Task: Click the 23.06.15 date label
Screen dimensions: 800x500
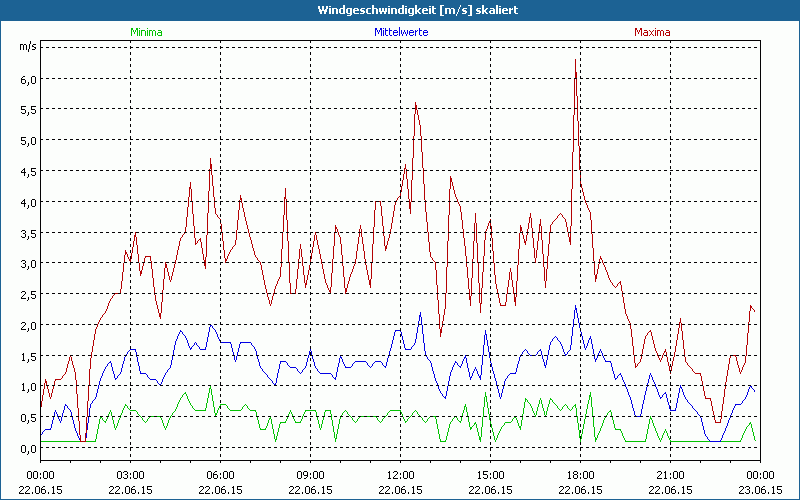Action: (x=760, y=490)
